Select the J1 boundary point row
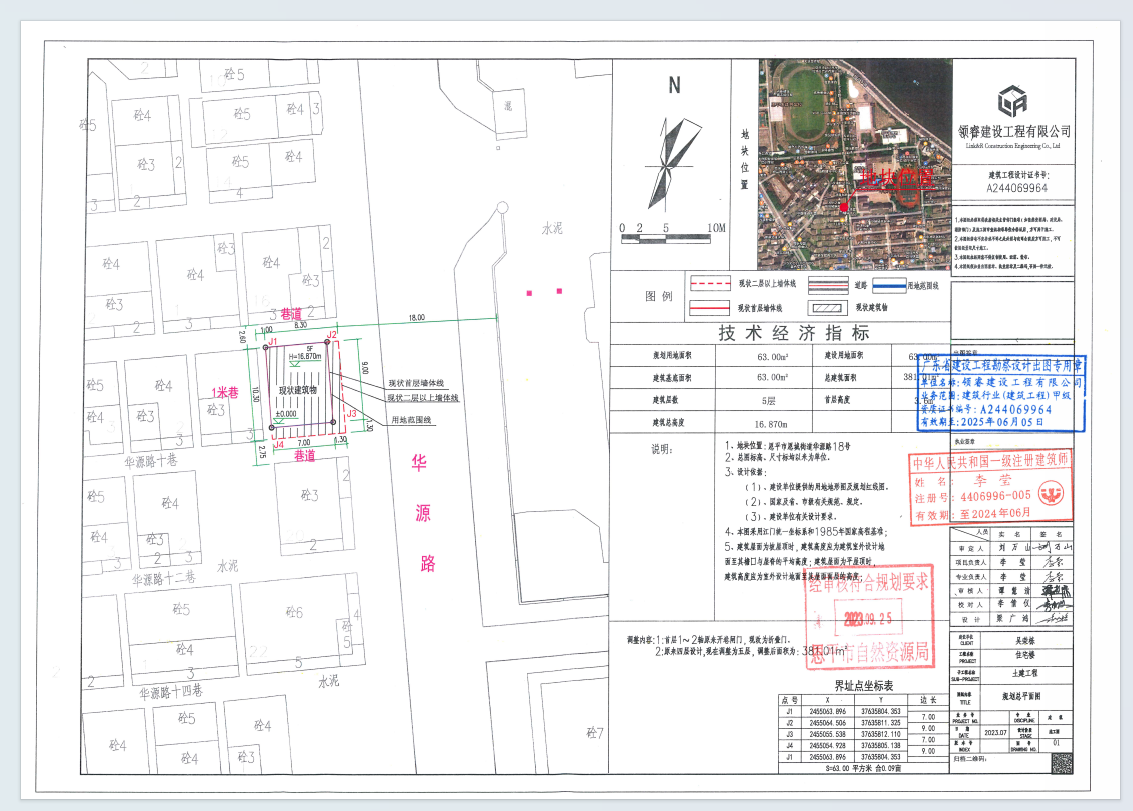This screenshot has width=1133, height=811. pos(788,710)
